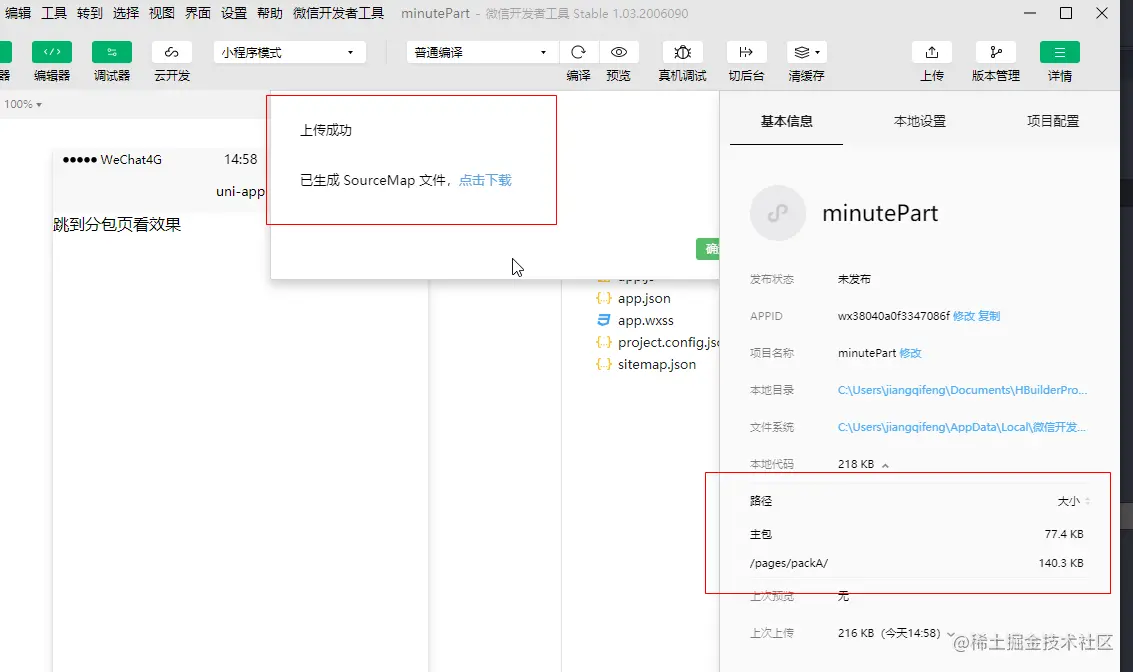
Task: Select app.json in the file tree
Action: click(x=643, y=298)
